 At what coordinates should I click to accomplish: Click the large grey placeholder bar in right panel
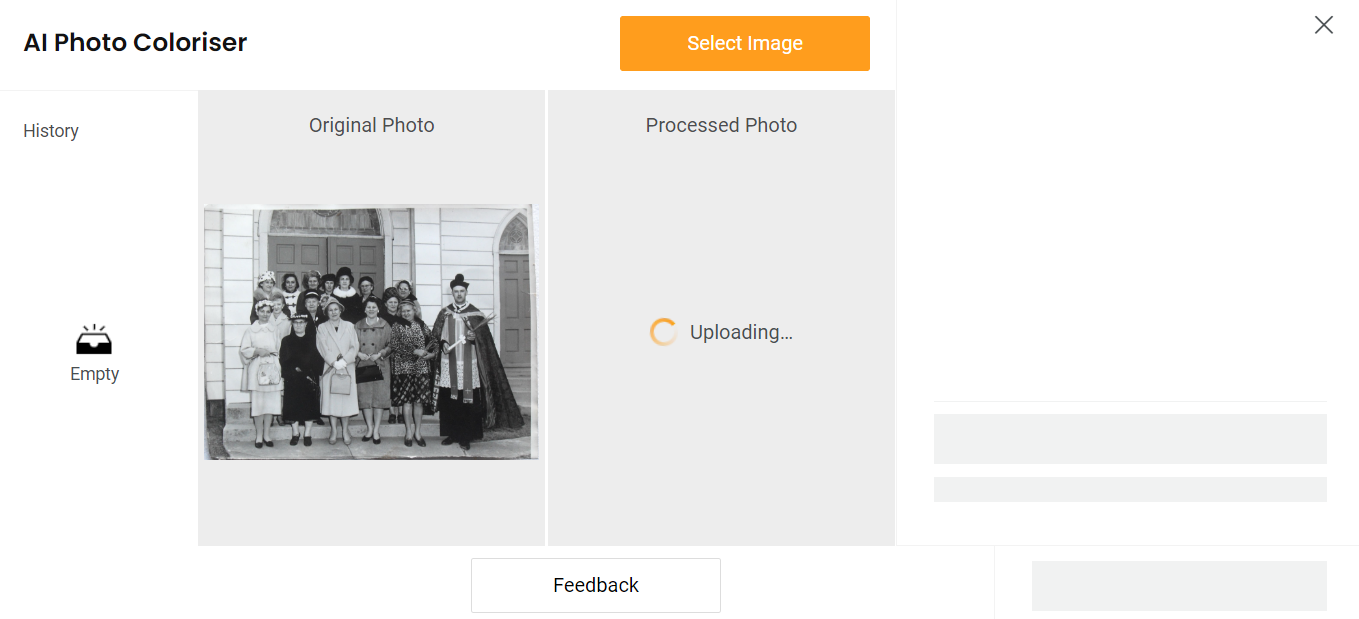(1130, 439)
